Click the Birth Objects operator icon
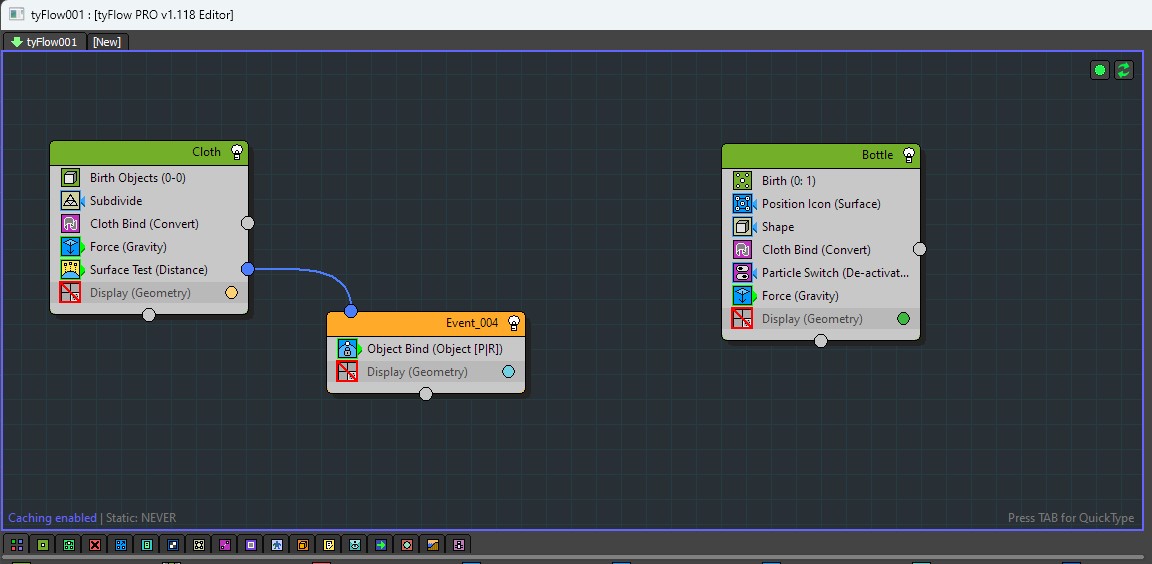Image resolution: width=1152 pixels, height=564 pixels. (71, 178)
